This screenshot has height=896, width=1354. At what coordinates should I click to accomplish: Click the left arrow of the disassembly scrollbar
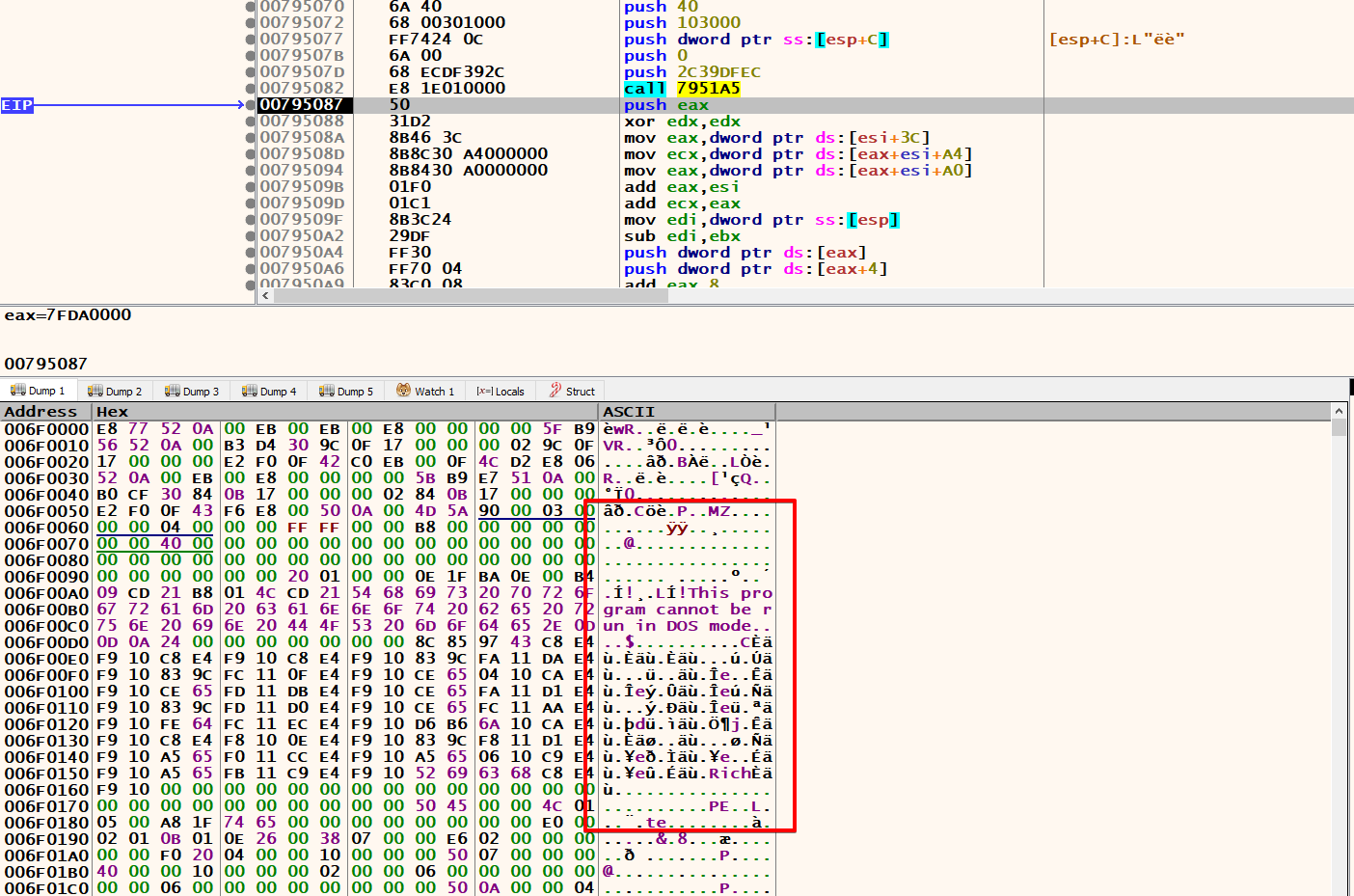(x=266, y=296)
